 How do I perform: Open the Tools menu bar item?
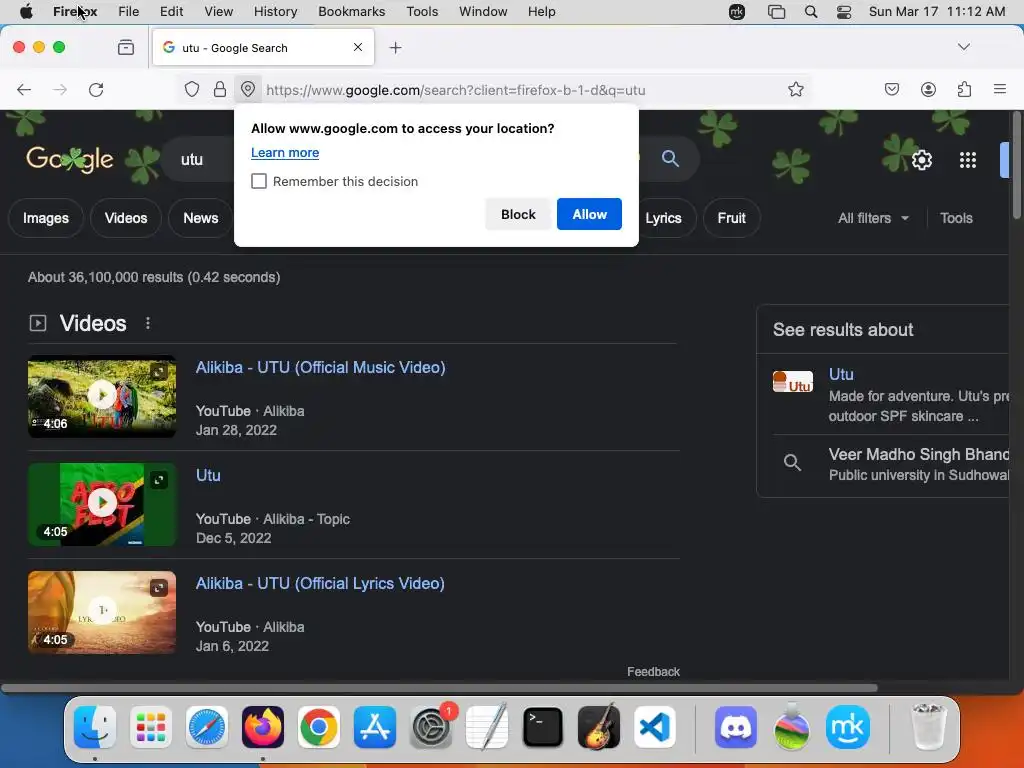(422, 11)
